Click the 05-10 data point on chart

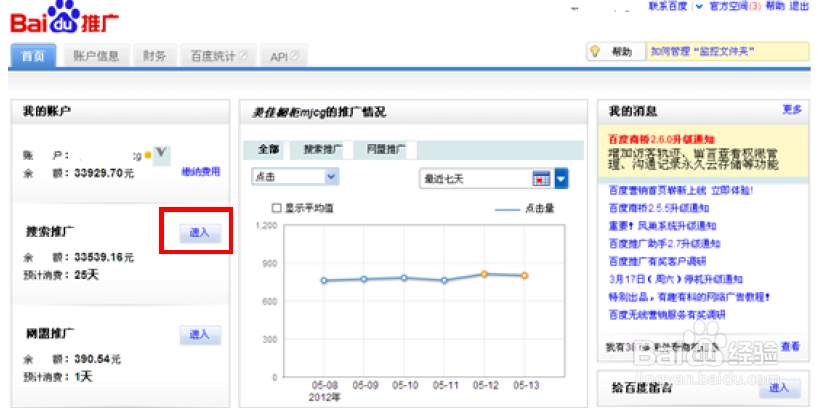coord(404,278)
